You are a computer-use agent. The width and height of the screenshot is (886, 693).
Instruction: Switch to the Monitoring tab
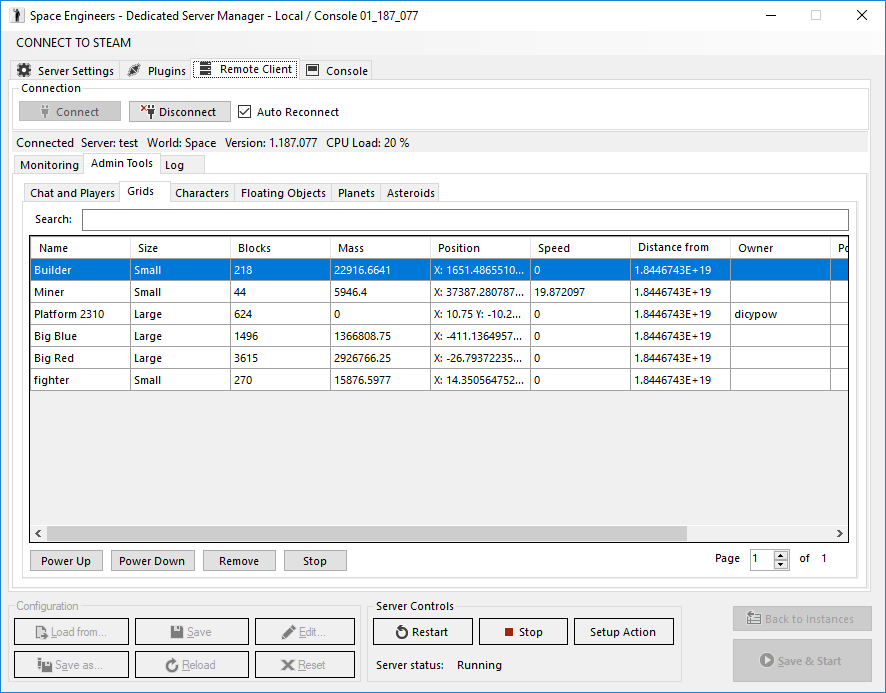pyautogui.click(x=49, y=164)
